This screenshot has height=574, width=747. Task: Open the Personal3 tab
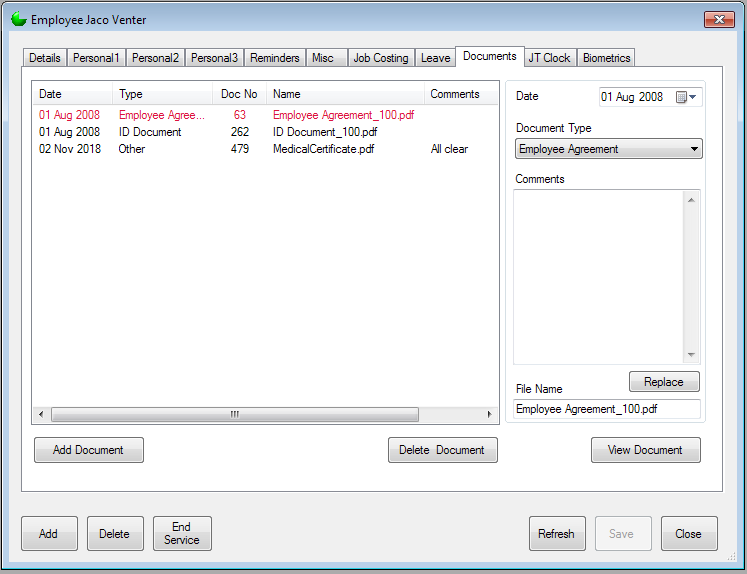[214, 58]
